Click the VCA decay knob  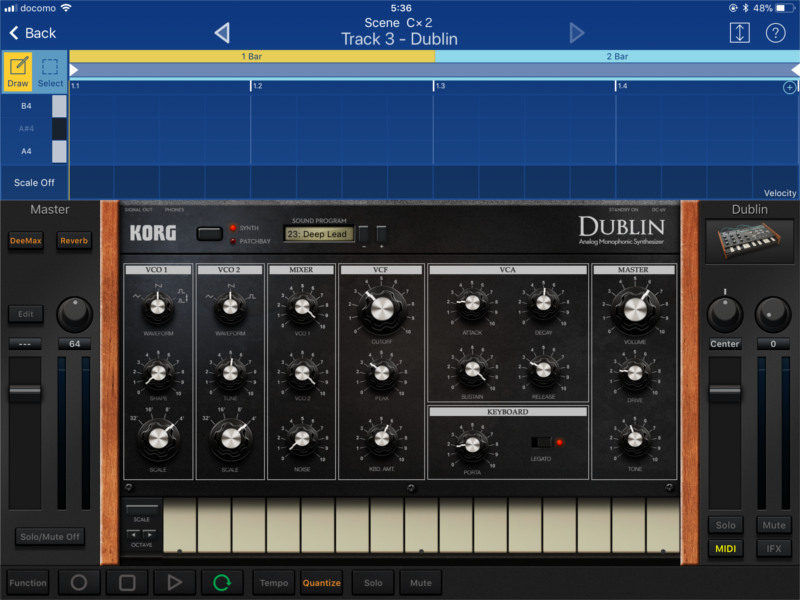[543, 303]
